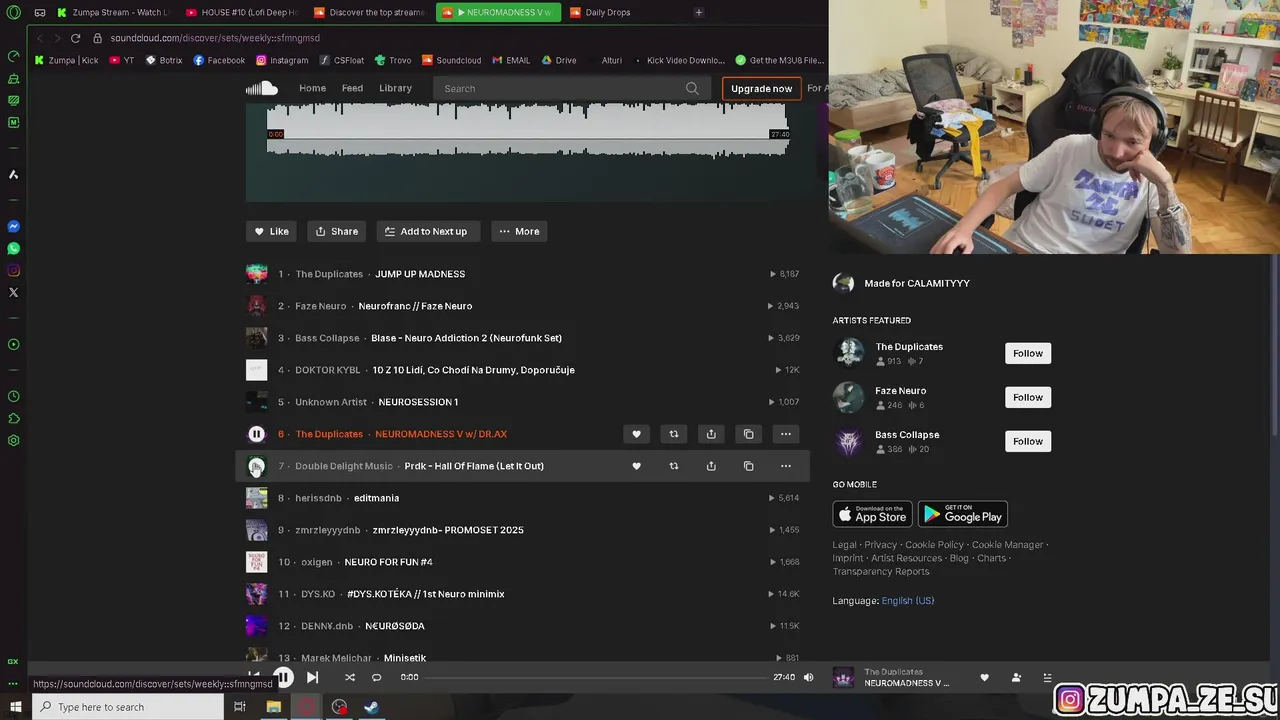Open File Explorer from the taskbar
This screenshot has width=1280, height=720.
pyautogui.click(x=273, y=707)
